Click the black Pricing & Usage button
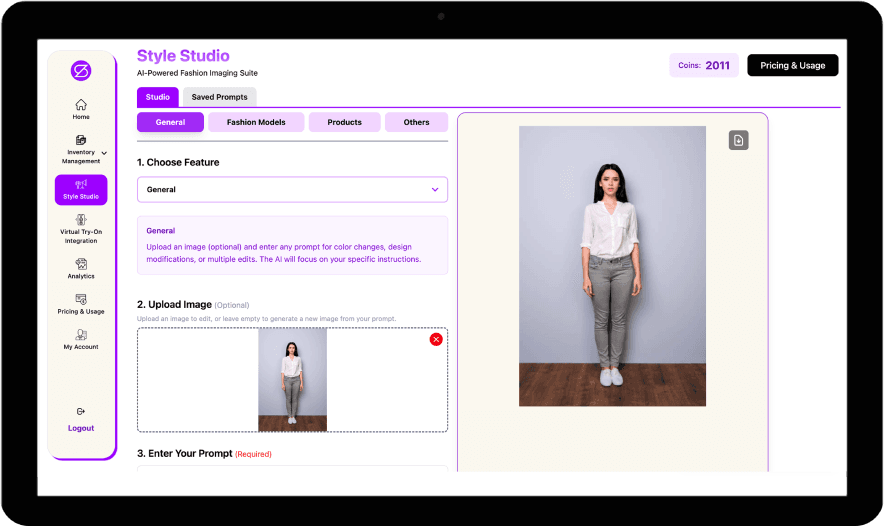The image size is (884, 526). pos(793,65)
